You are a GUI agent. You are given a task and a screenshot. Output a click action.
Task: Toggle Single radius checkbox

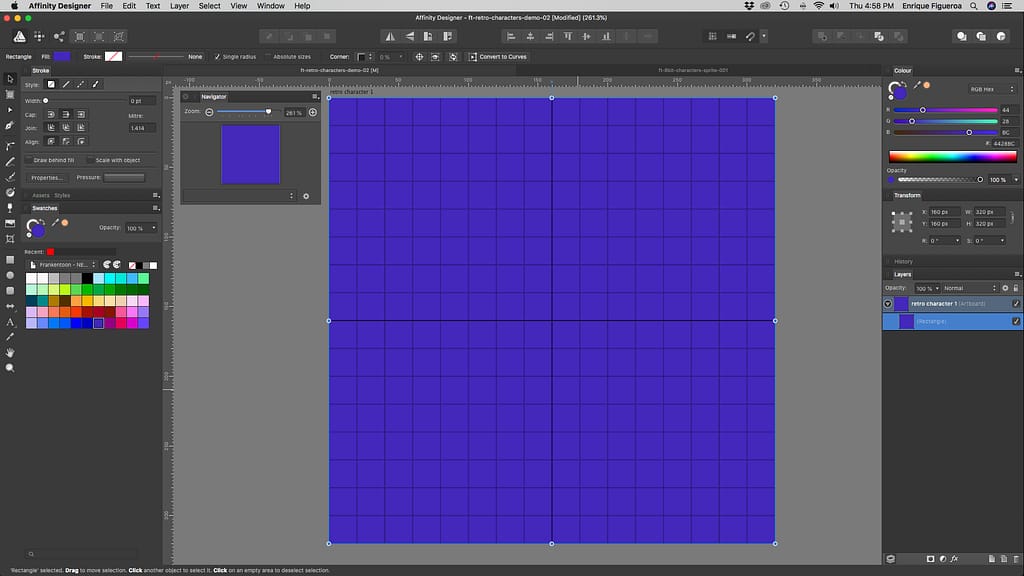coord(217,57)
